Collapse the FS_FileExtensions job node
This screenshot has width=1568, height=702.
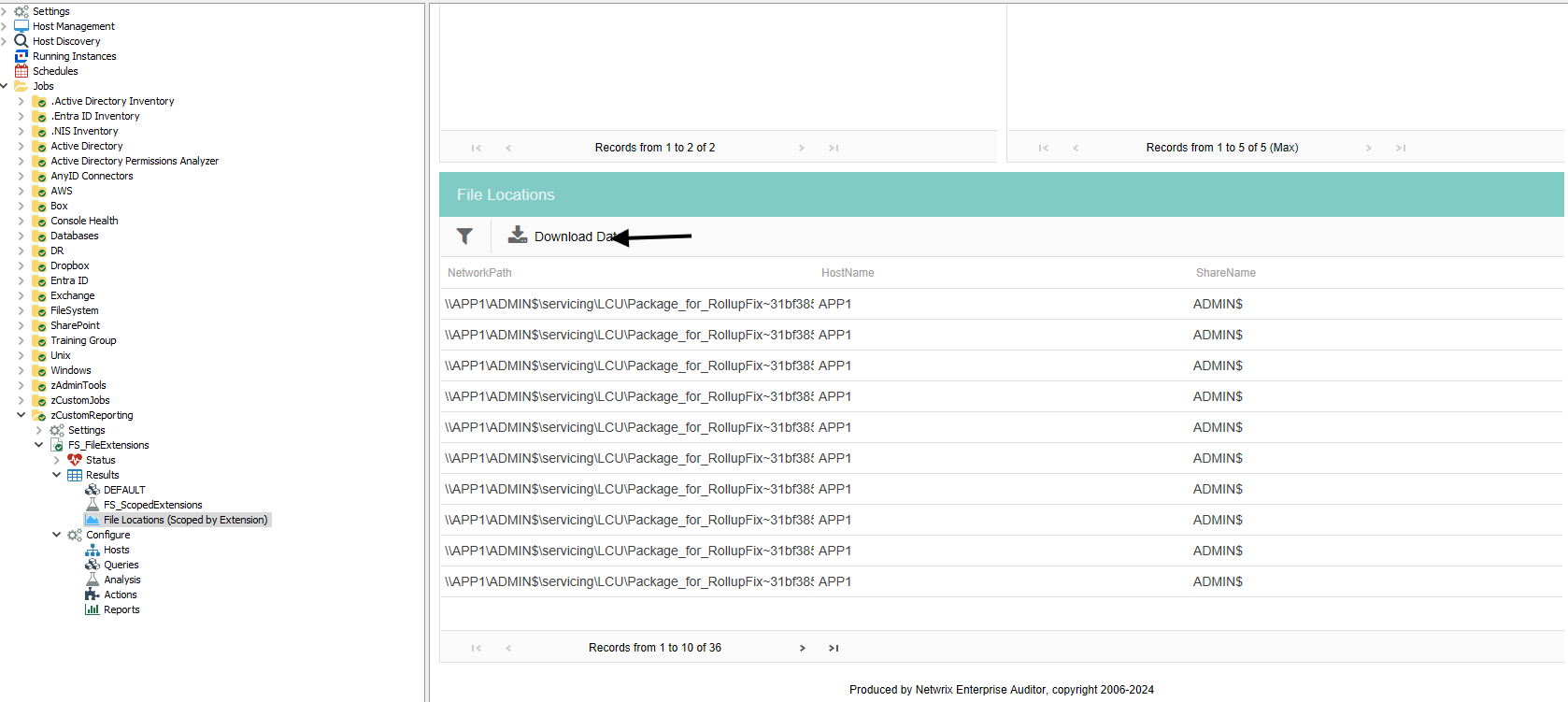pos(39,445)
